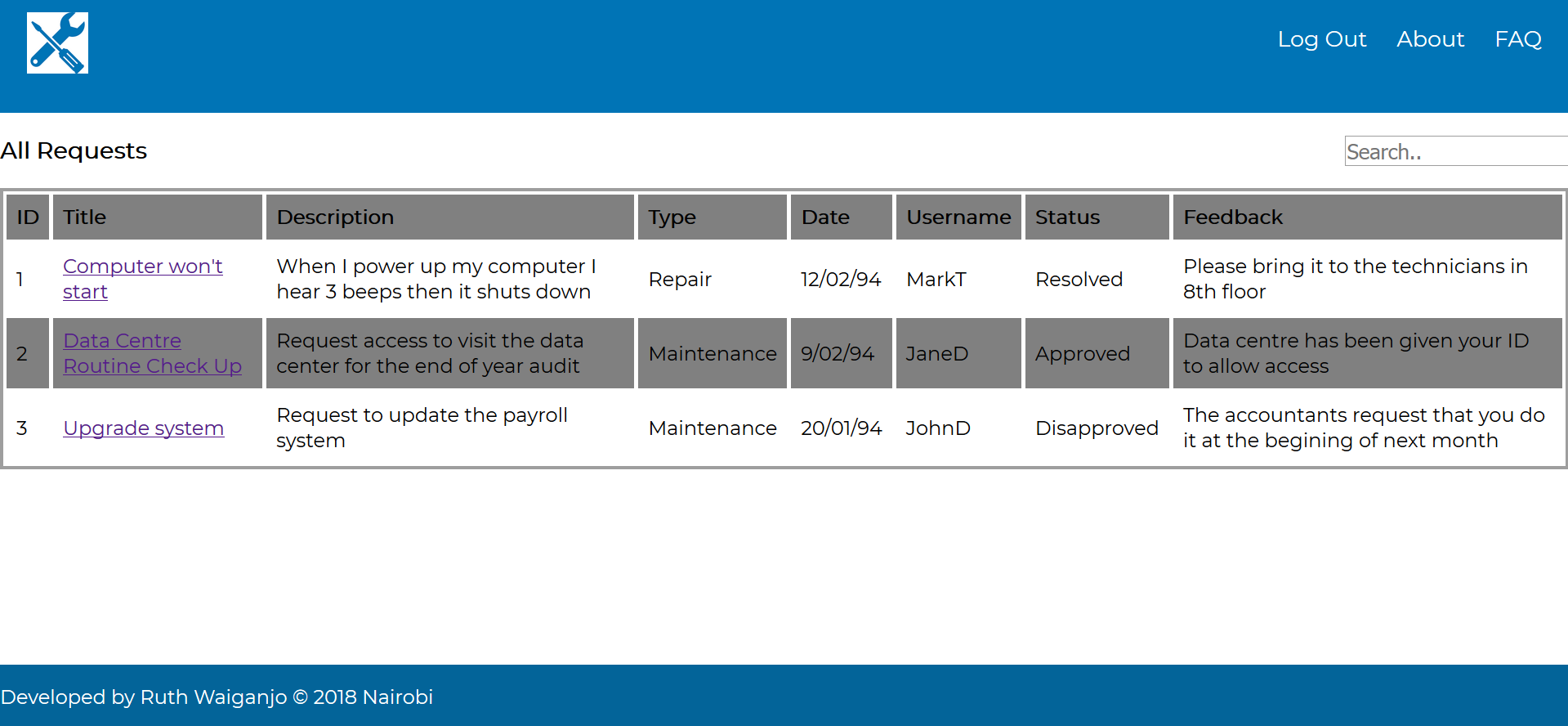Screen dimensions: 1568x726
Task: Open the 'Data Centre Routine Check Up' request
Action: 152,353
